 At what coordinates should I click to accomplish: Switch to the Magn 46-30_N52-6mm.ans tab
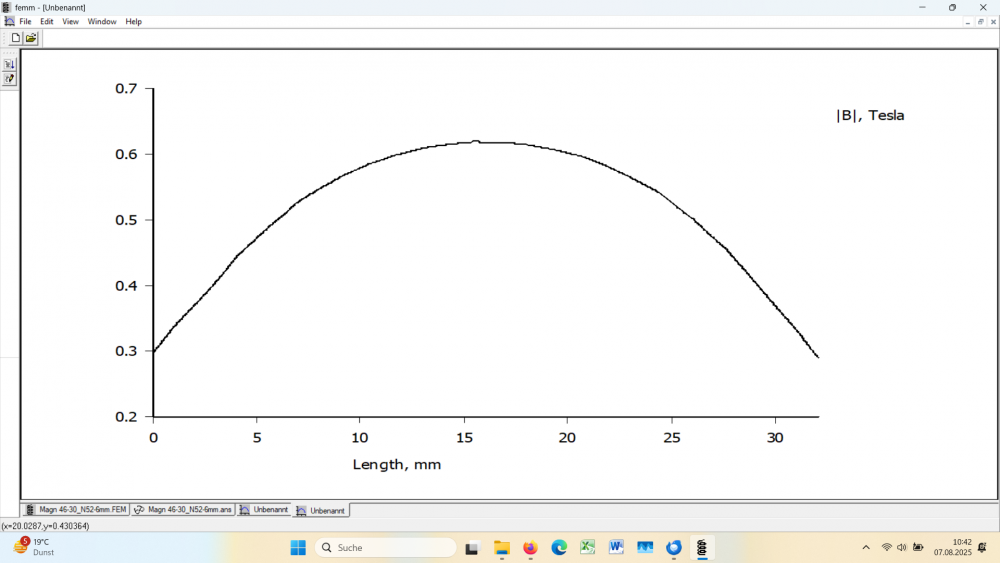pos(183,510)
